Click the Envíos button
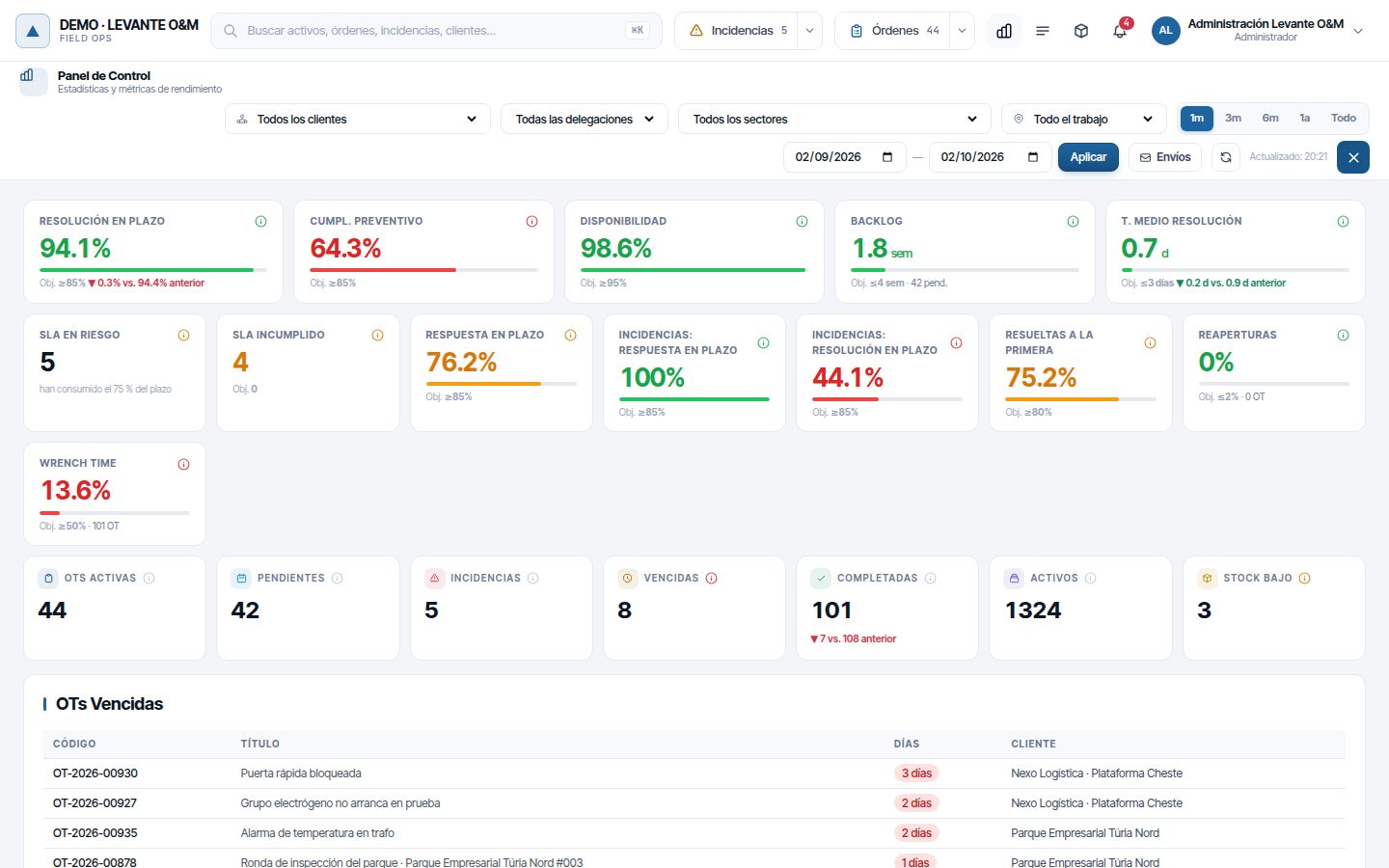Screen dimensions: 1389x868 (1165, 157)
